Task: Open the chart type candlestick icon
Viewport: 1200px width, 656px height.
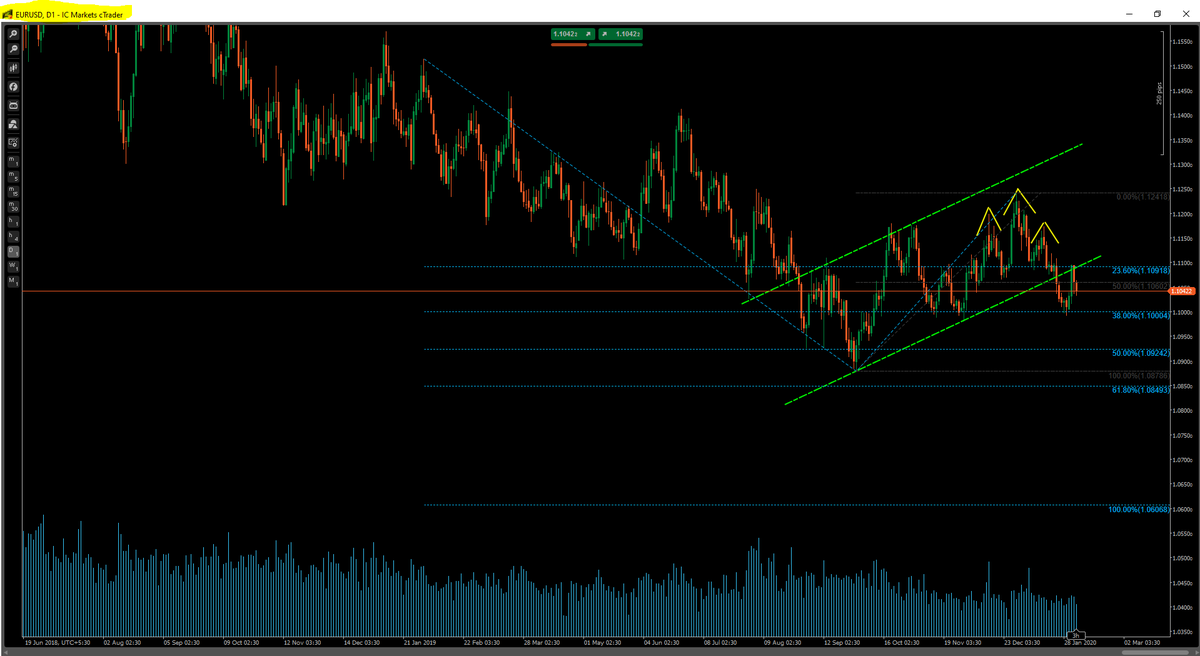Action: (x=13, y=67)
